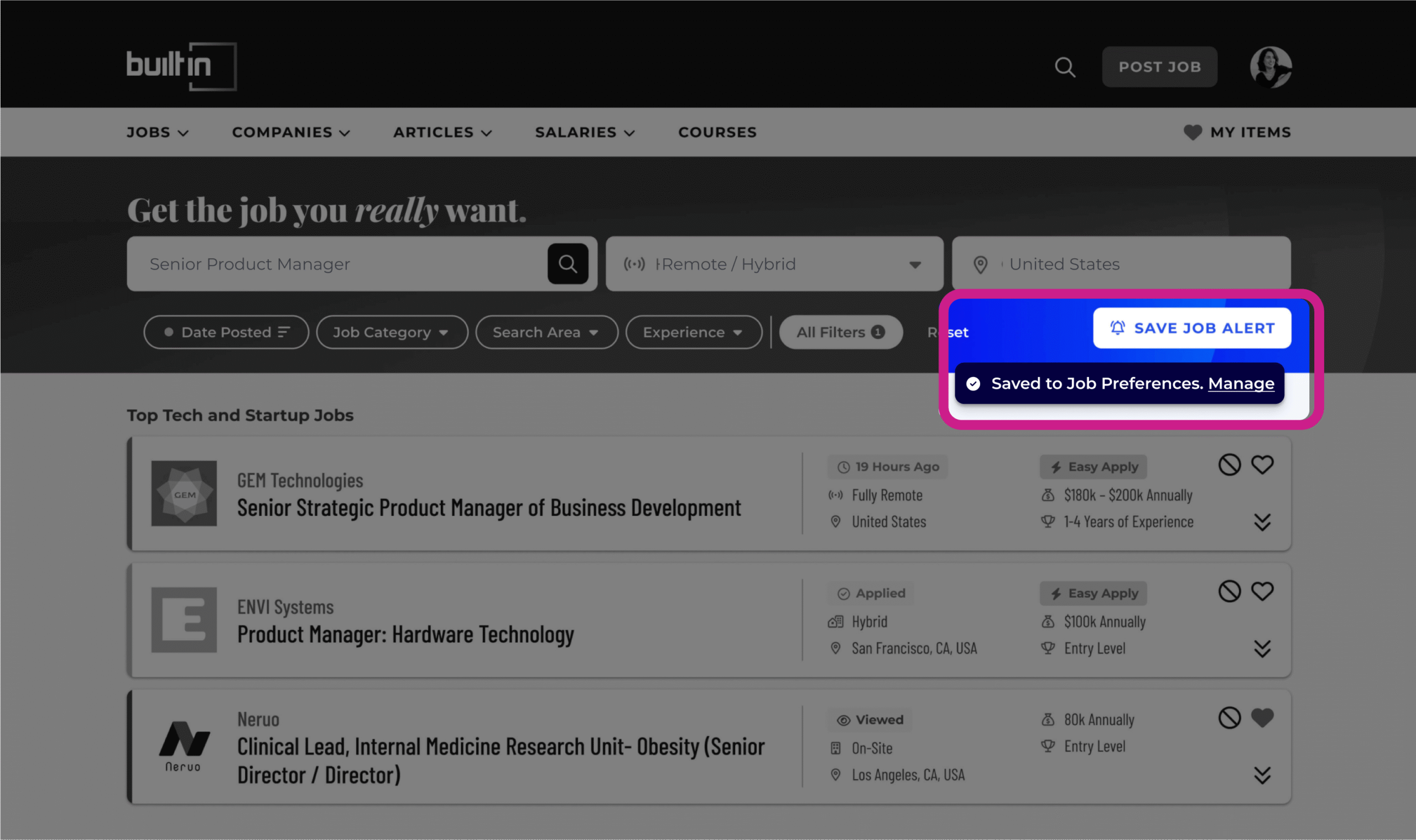
Task: Click Easy Apply on ENVI Systems job
Action: pos(1094,593)
